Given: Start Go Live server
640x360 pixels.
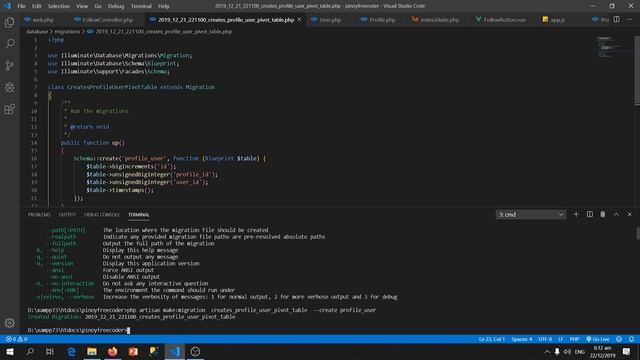Looking at the screenshot, I should click(x=598, y=339).
